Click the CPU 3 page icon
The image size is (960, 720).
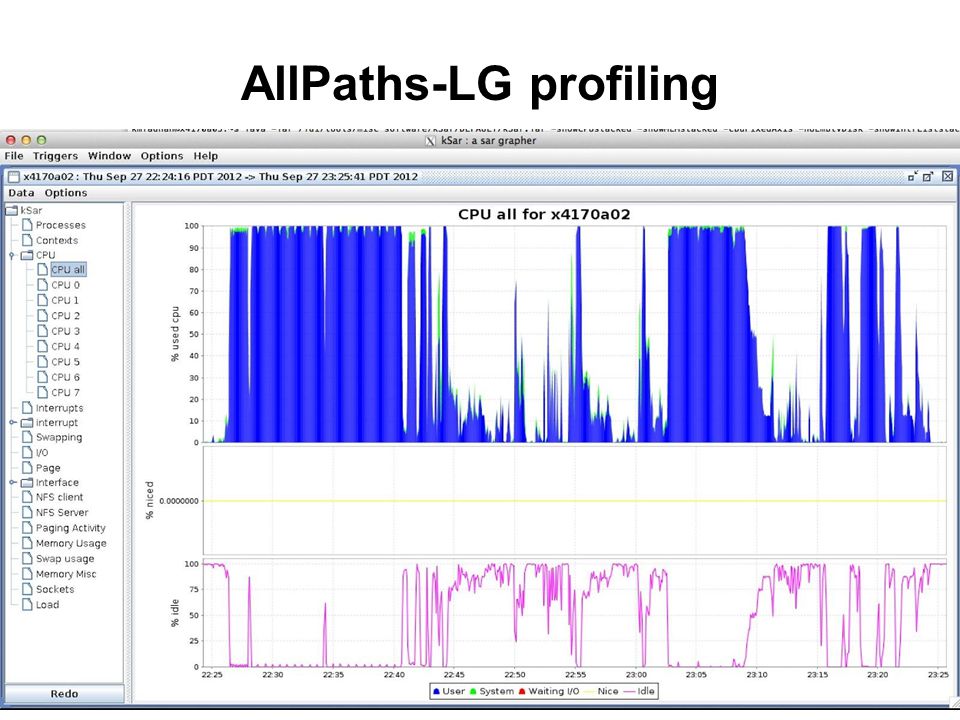(42, 331)
